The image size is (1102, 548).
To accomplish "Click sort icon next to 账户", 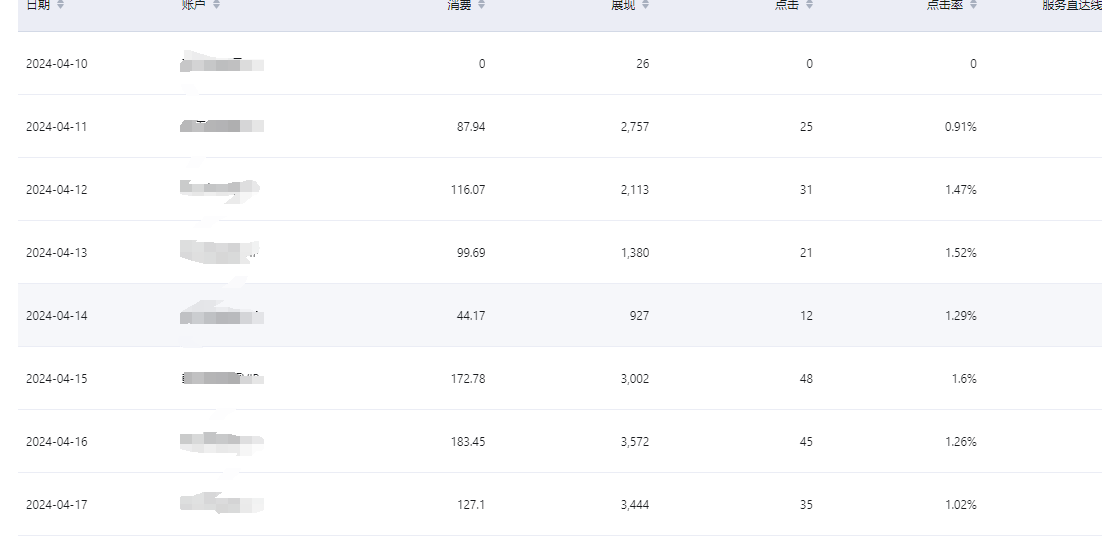I will [x=216, y=5].
